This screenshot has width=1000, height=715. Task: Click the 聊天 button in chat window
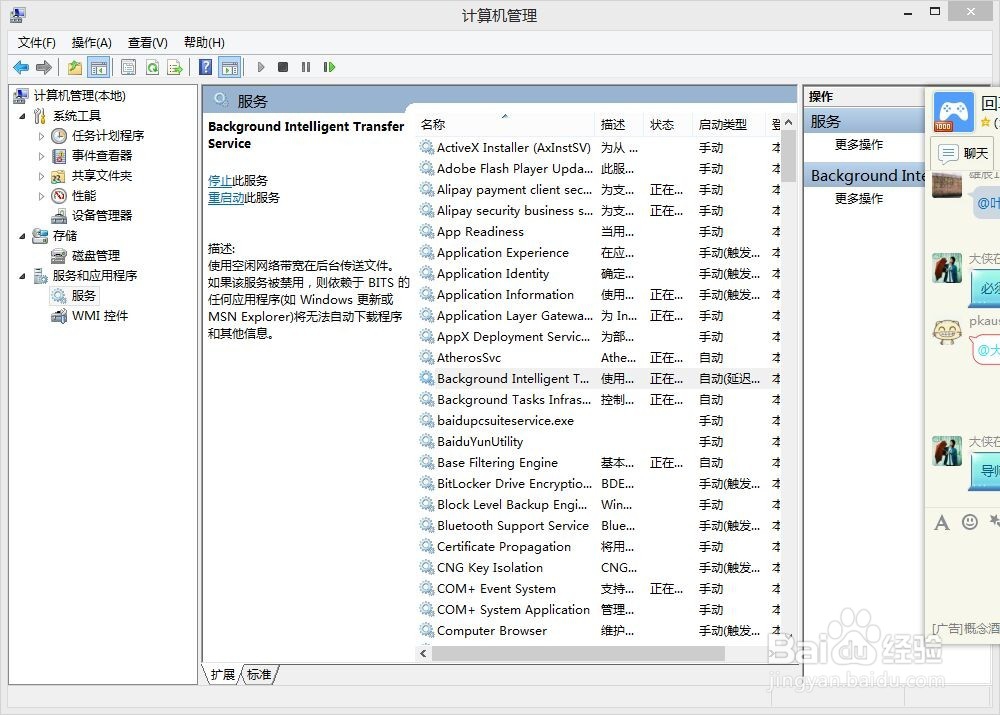click(963, 153)
